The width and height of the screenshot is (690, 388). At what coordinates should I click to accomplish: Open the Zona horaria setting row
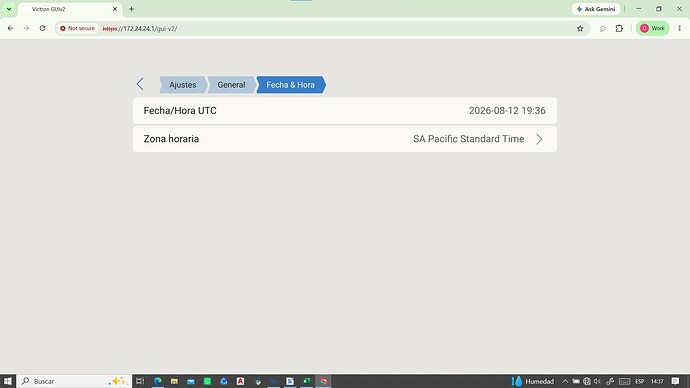[x=345, y=139]
